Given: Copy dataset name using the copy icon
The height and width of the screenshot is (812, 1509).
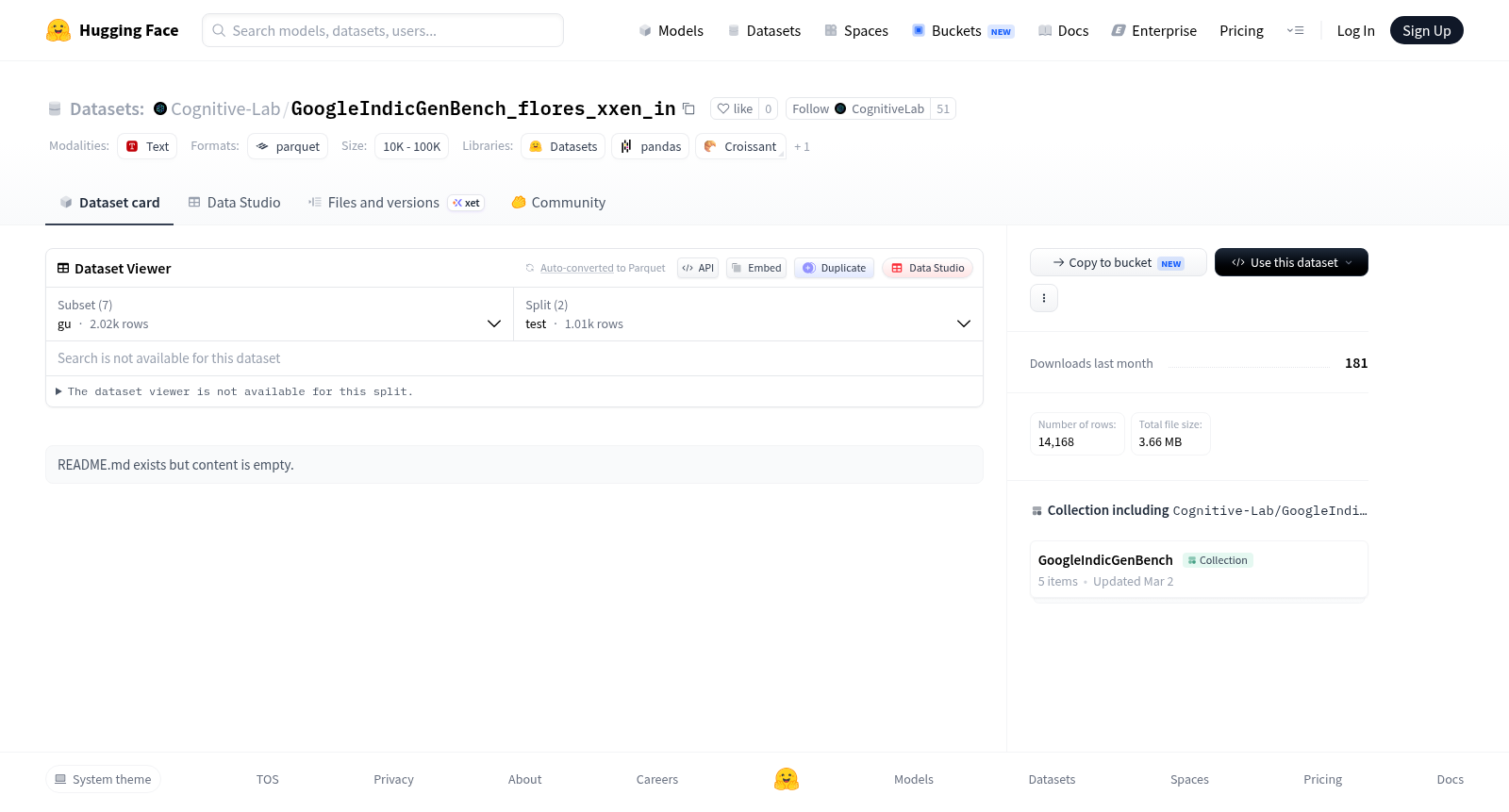Looking at the screenshot, I should coord(688,108).
